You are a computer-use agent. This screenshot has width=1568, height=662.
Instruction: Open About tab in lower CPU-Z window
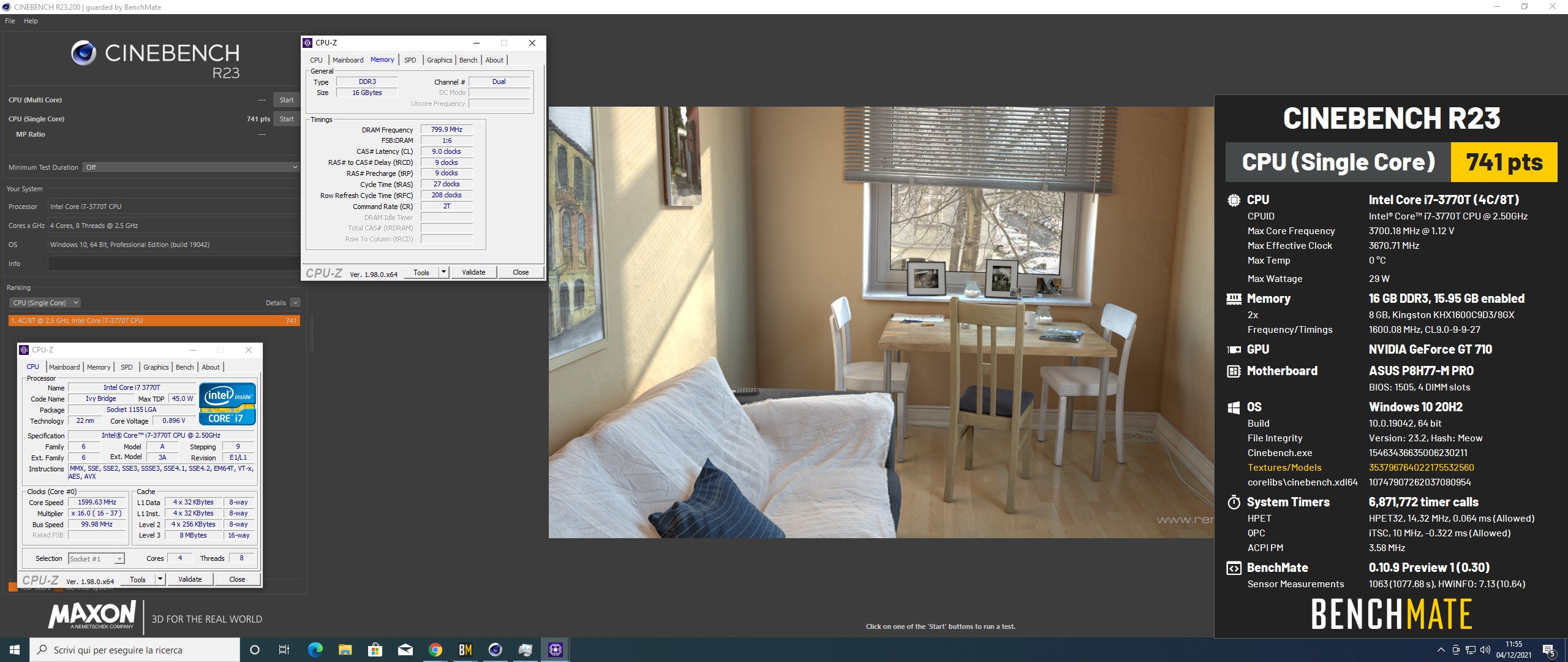click(x=211, y=367)
